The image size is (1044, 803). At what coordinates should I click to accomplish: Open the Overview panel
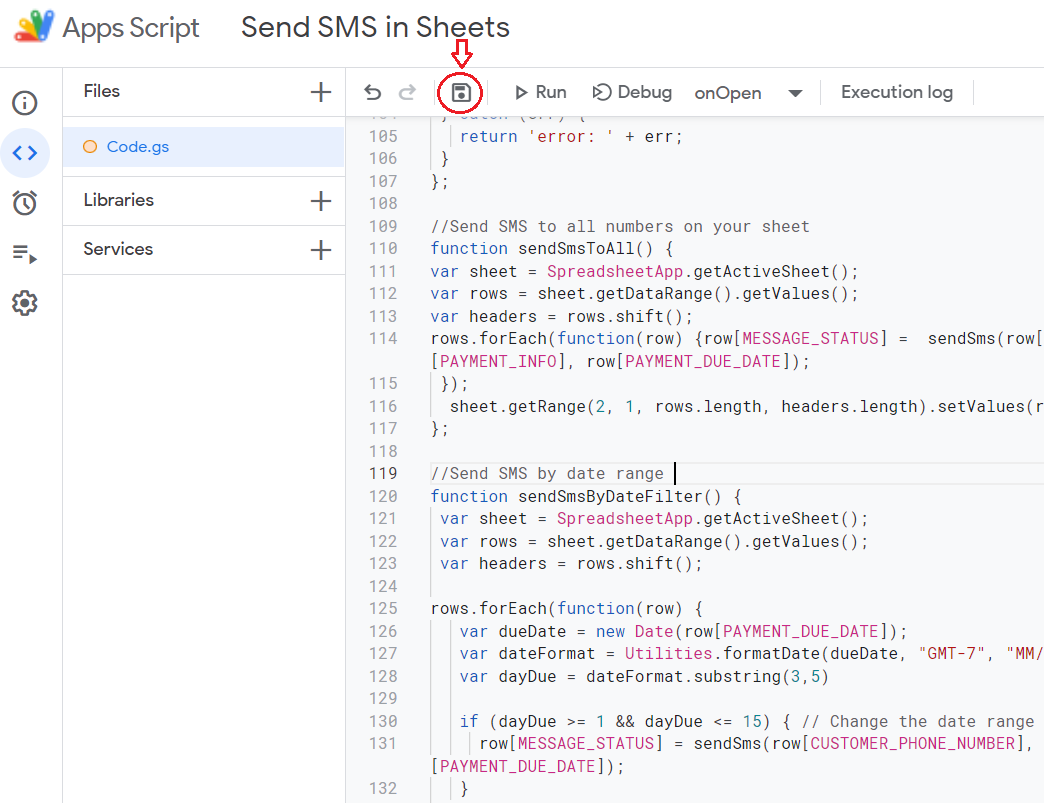(x=25, y=102)
